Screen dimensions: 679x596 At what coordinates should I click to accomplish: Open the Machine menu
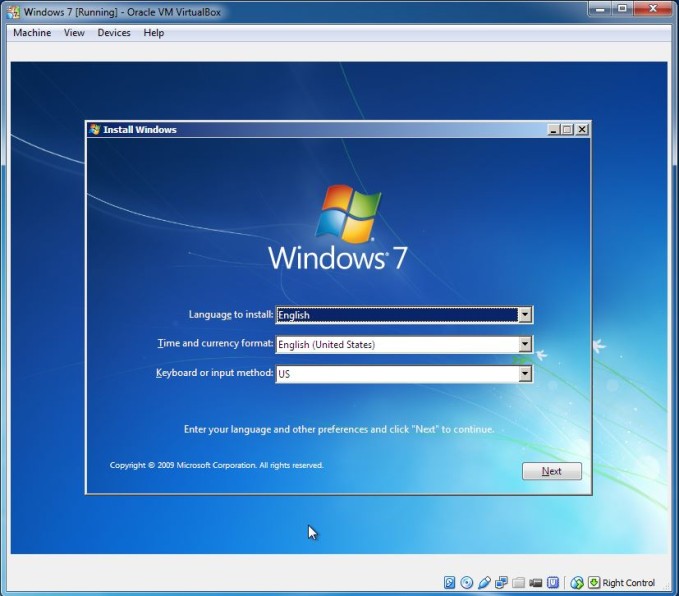tap(32, 33)
